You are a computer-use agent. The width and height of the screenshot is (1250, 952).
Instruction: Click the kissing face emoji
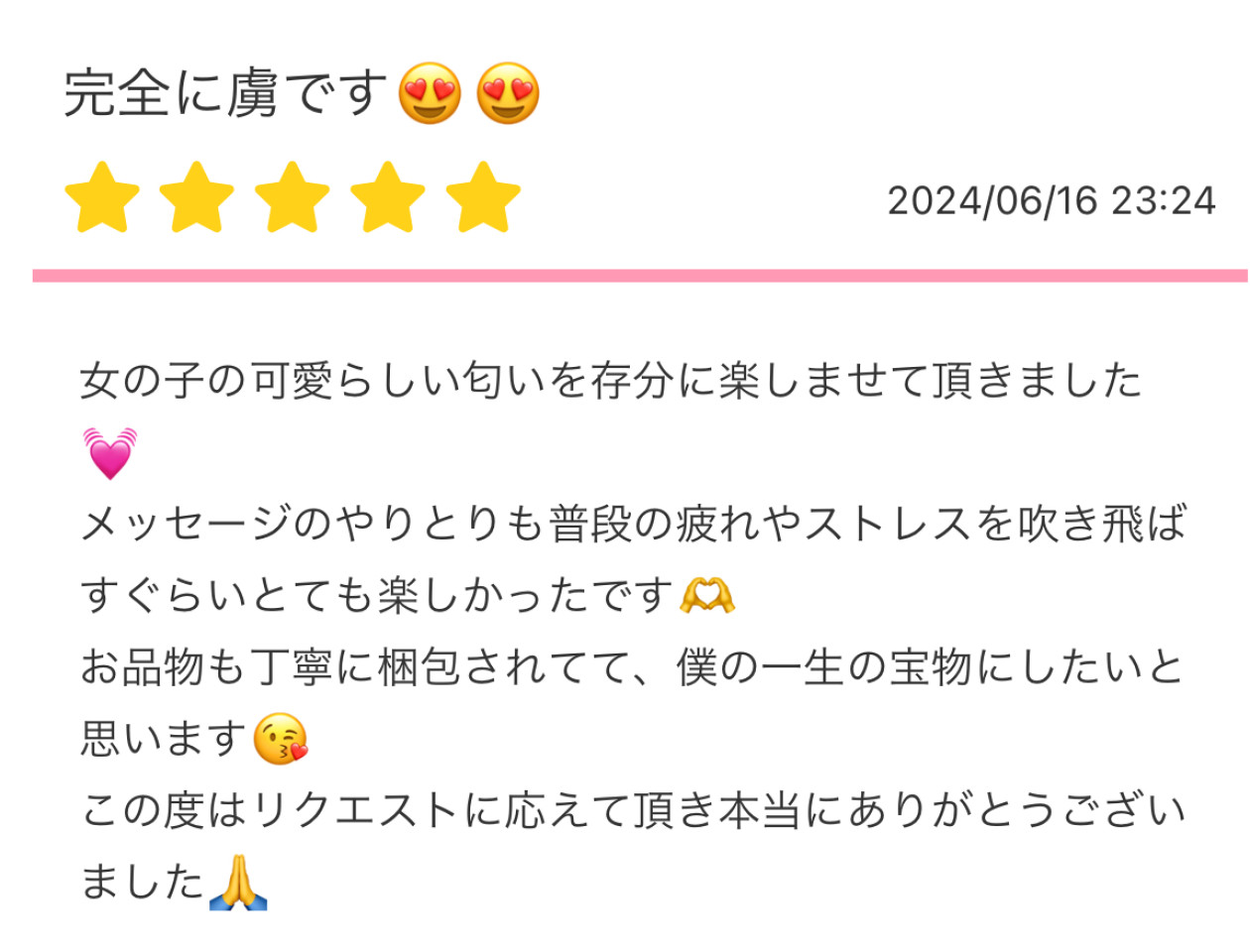tap(281, 739)
